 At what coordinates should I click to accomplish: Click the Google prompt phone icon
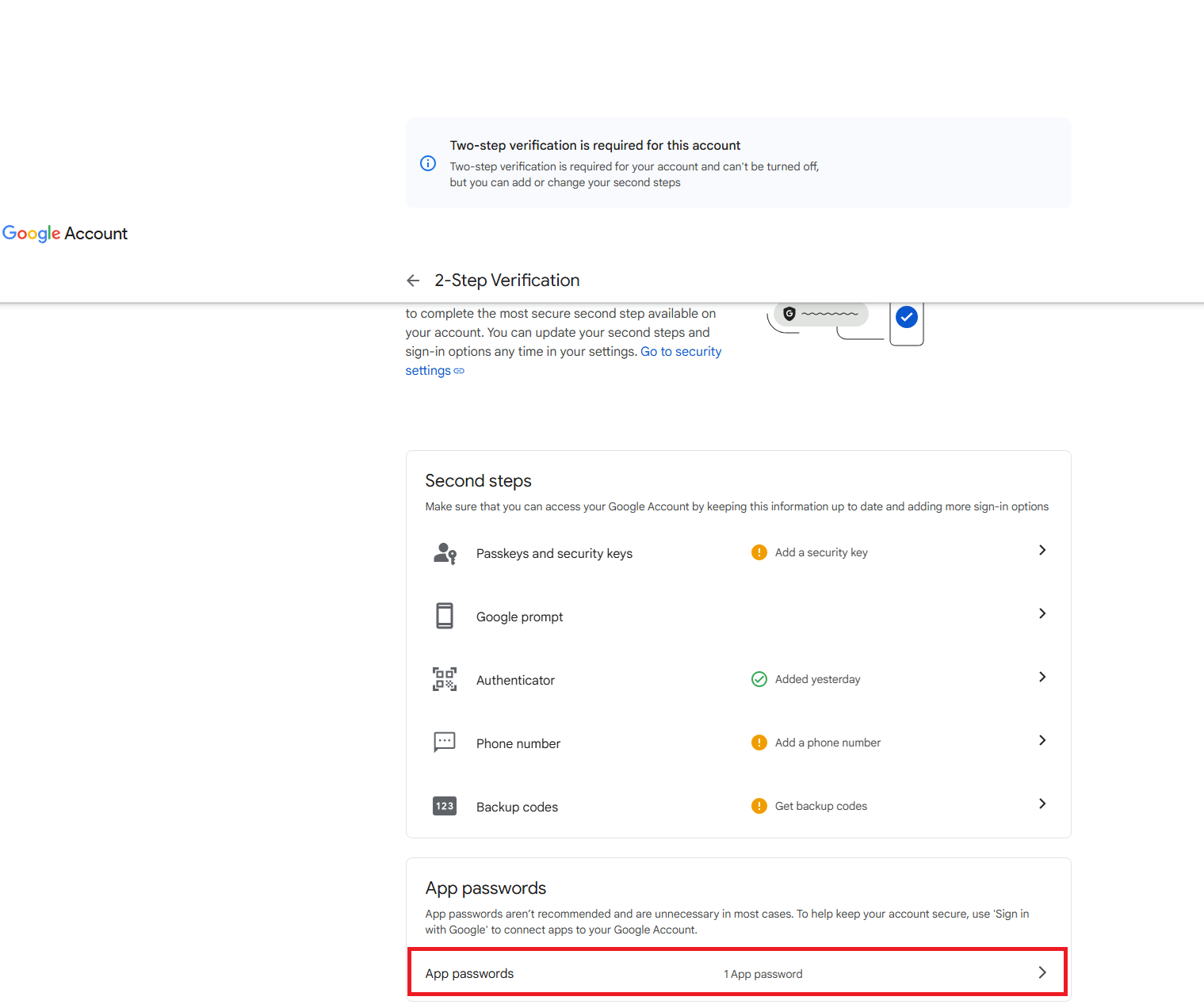click(x=445, y=616)
